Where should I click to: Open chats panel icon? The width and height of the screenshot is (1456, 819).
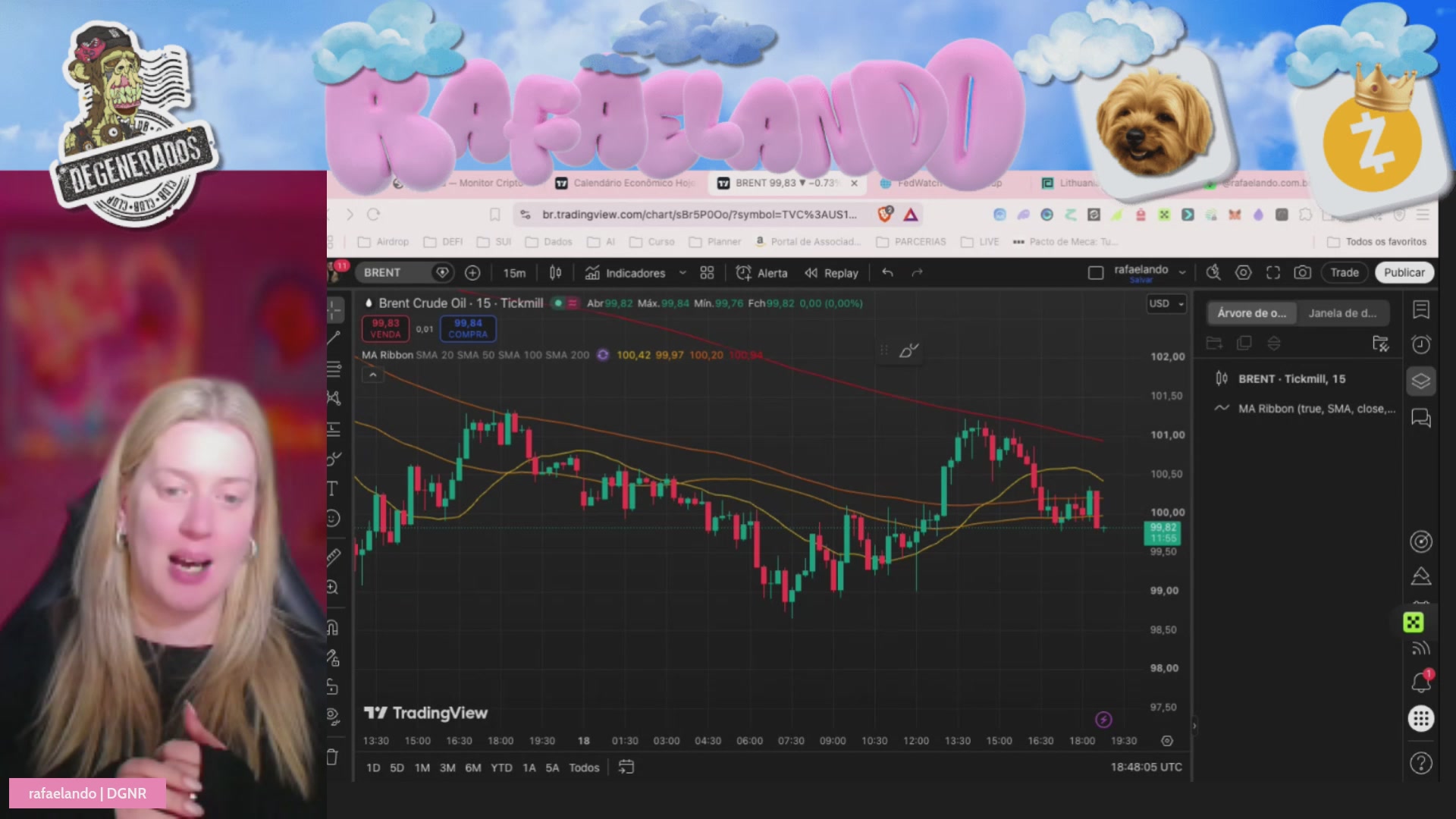pyautogui.click(x=1421, y=418)
